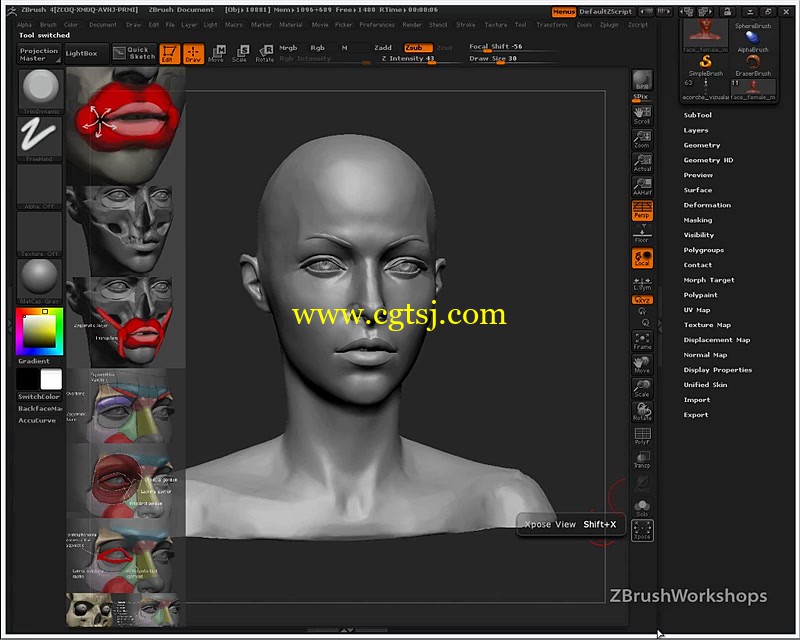
Task: Open the TrimDynamic brush selector
Action: coord(39,92)
